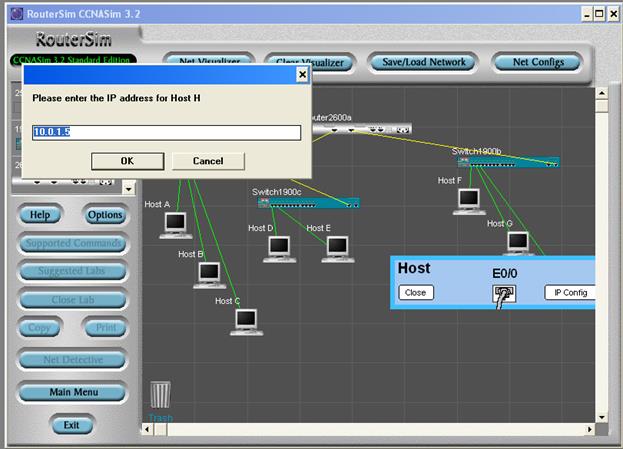This screenshot has width=623, height=449.
Task: Click the Host A computer icon
Action: pos(176,223)
